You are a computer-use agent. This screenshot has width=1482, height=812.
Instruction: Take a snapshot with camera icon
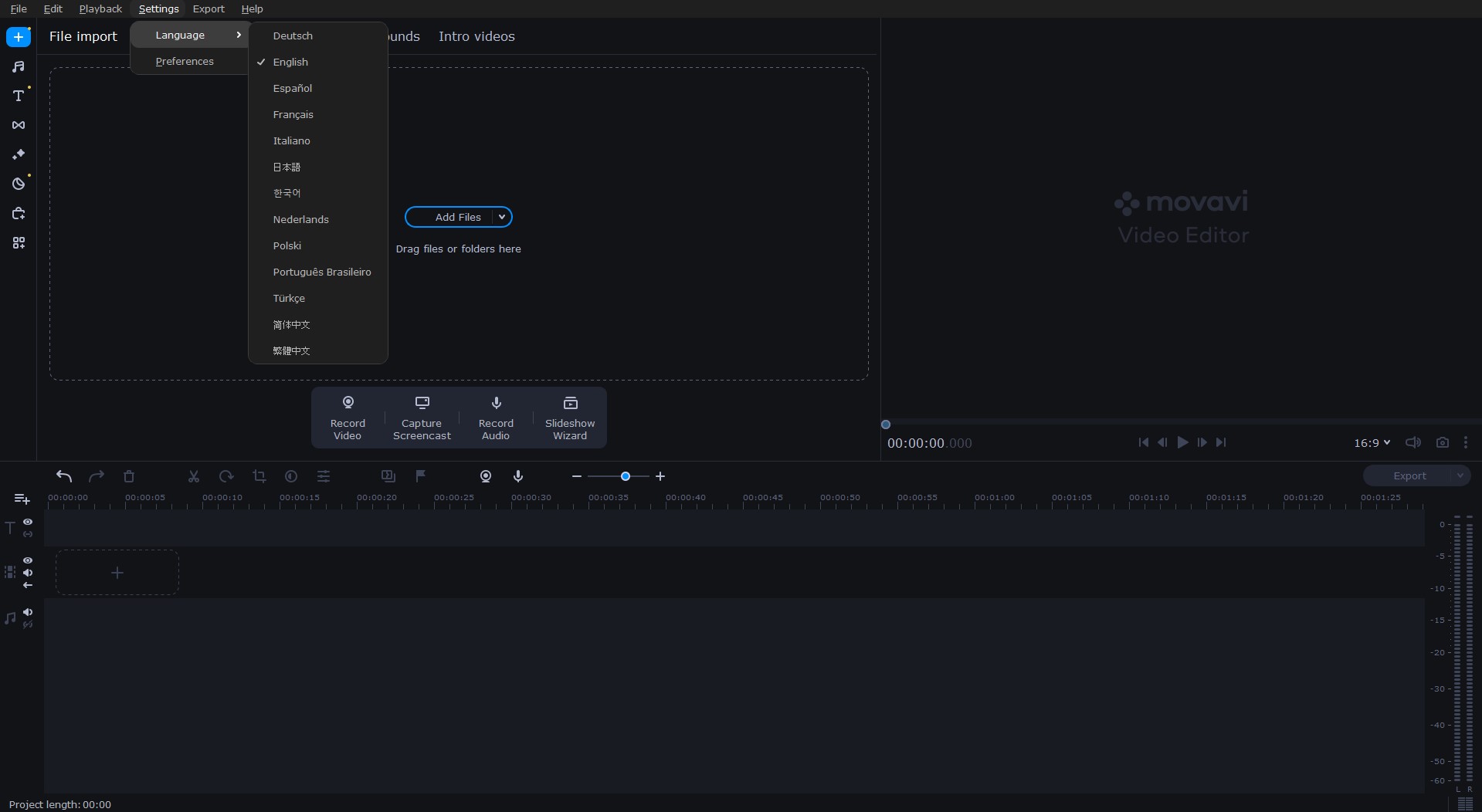point(1442,442)
